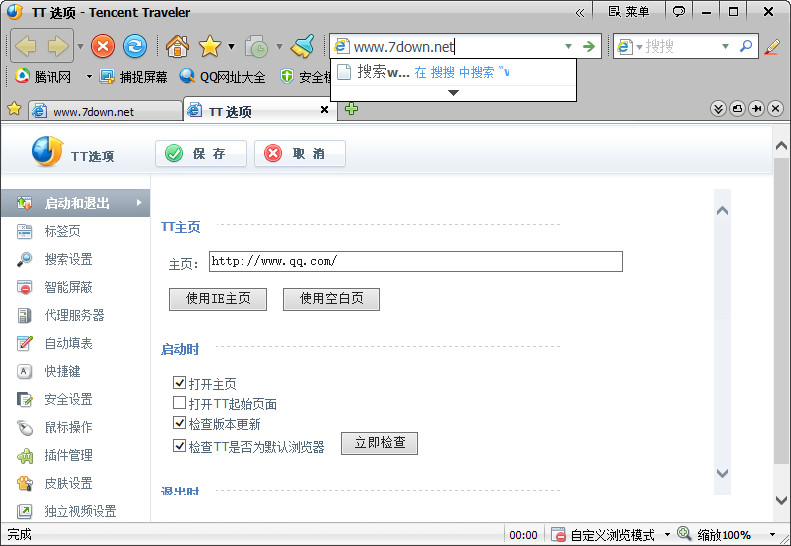Open the speech bubble feedback icon

click(x=679, y=12)
